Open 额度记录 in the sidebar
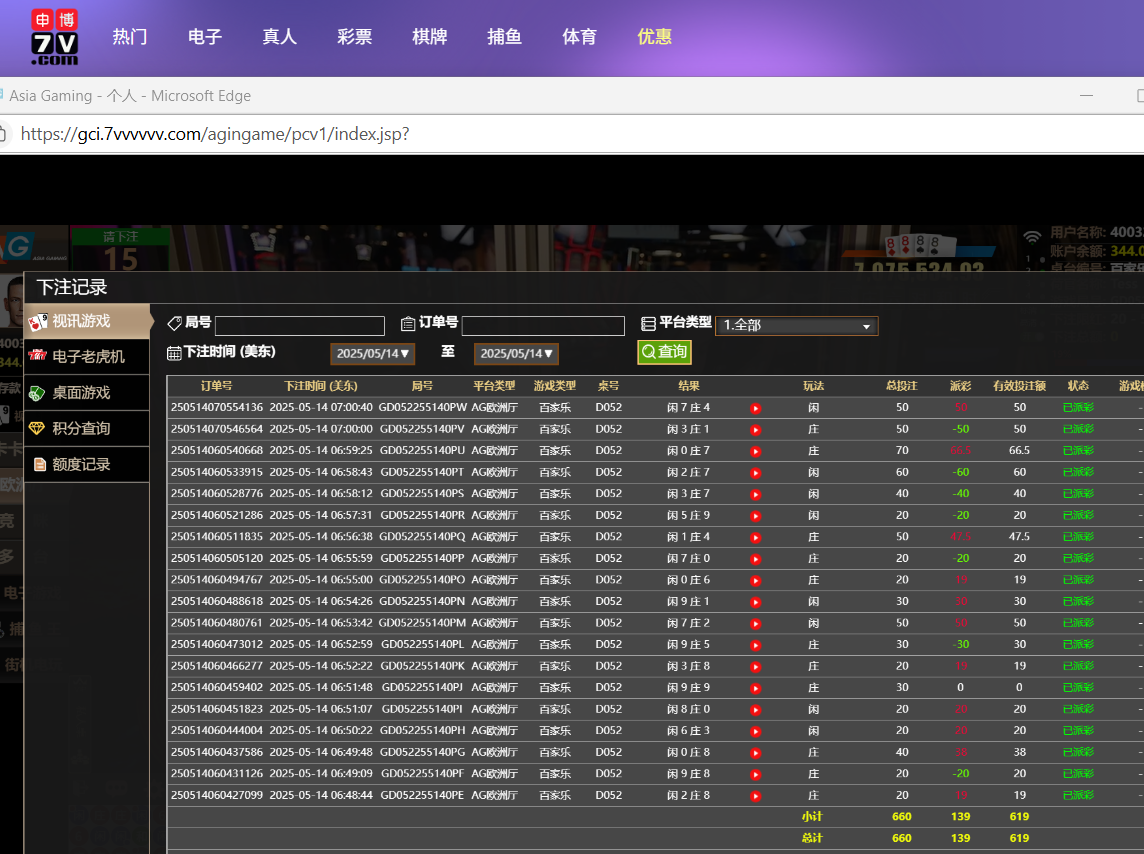Screen dimensions: 1144x854 [x=86, y=464]
